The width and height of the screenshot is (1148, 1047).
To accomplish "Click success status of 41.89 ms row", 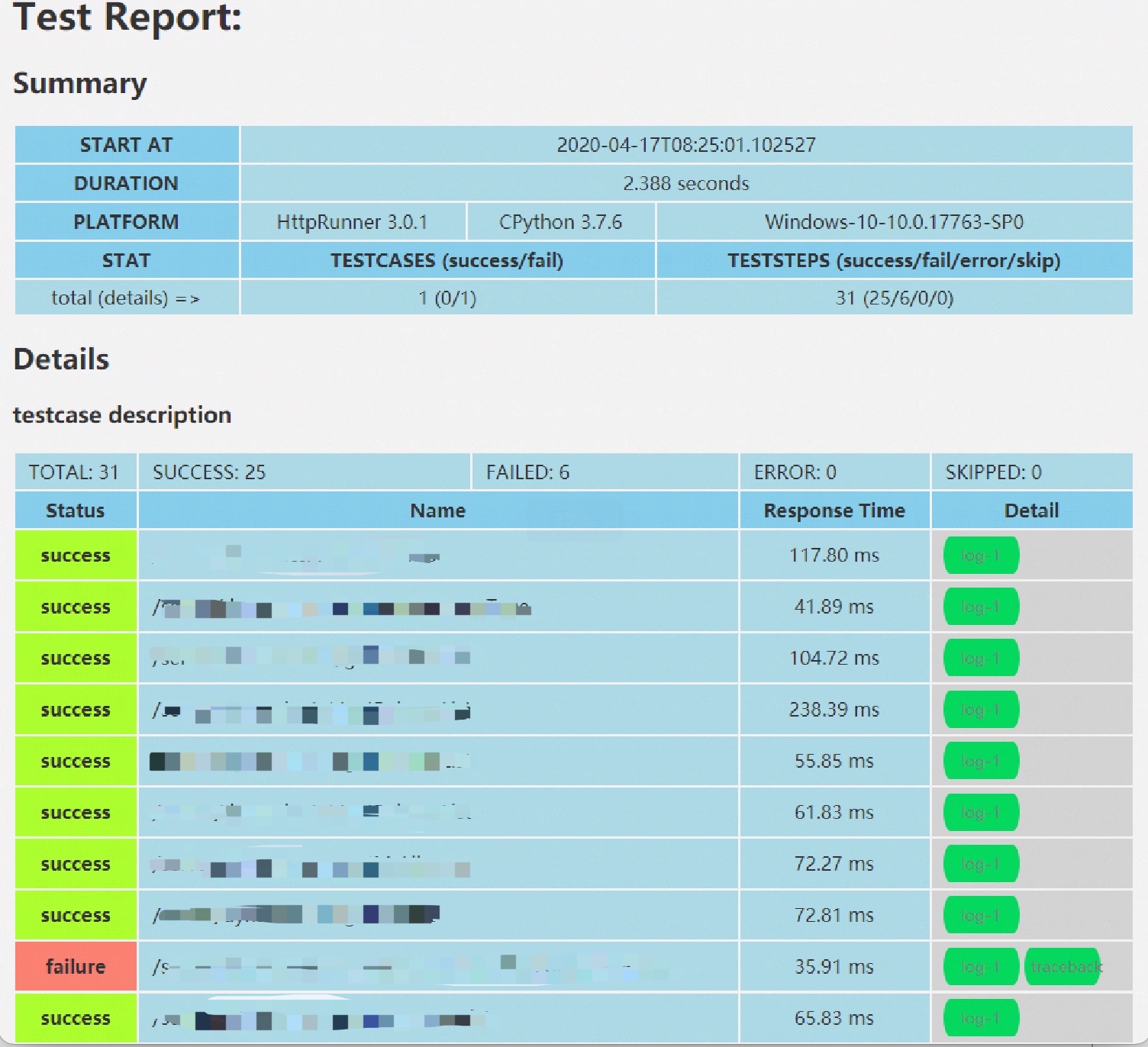I will 76,607.
